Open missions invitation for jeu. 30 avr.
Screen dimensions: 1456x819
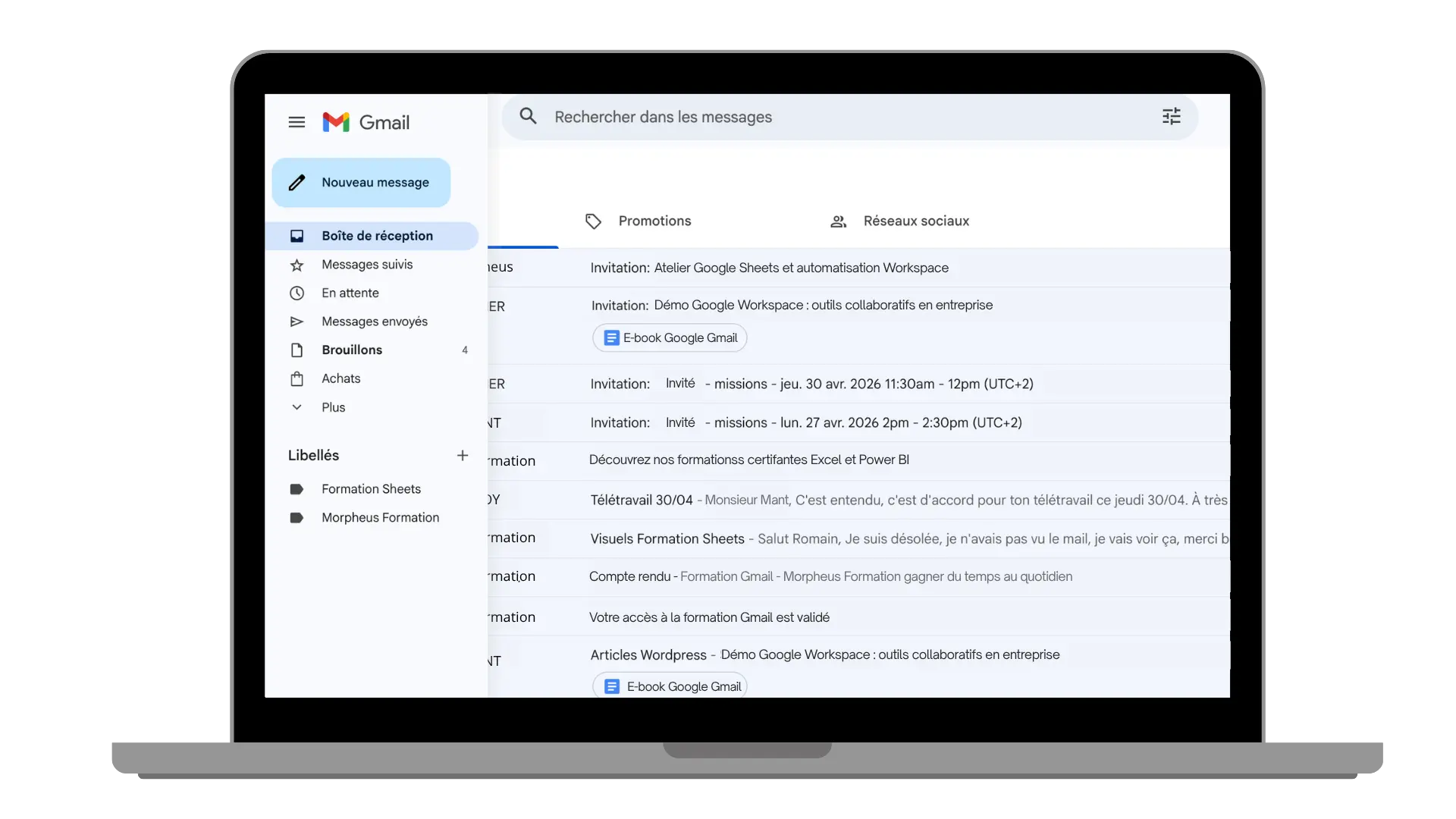(x=858, y=384)
